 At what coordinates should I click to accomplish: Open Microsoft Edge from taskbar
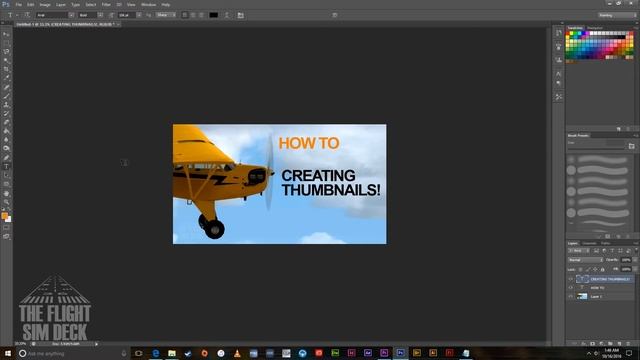pyautogui.click(x=156, y=353)
